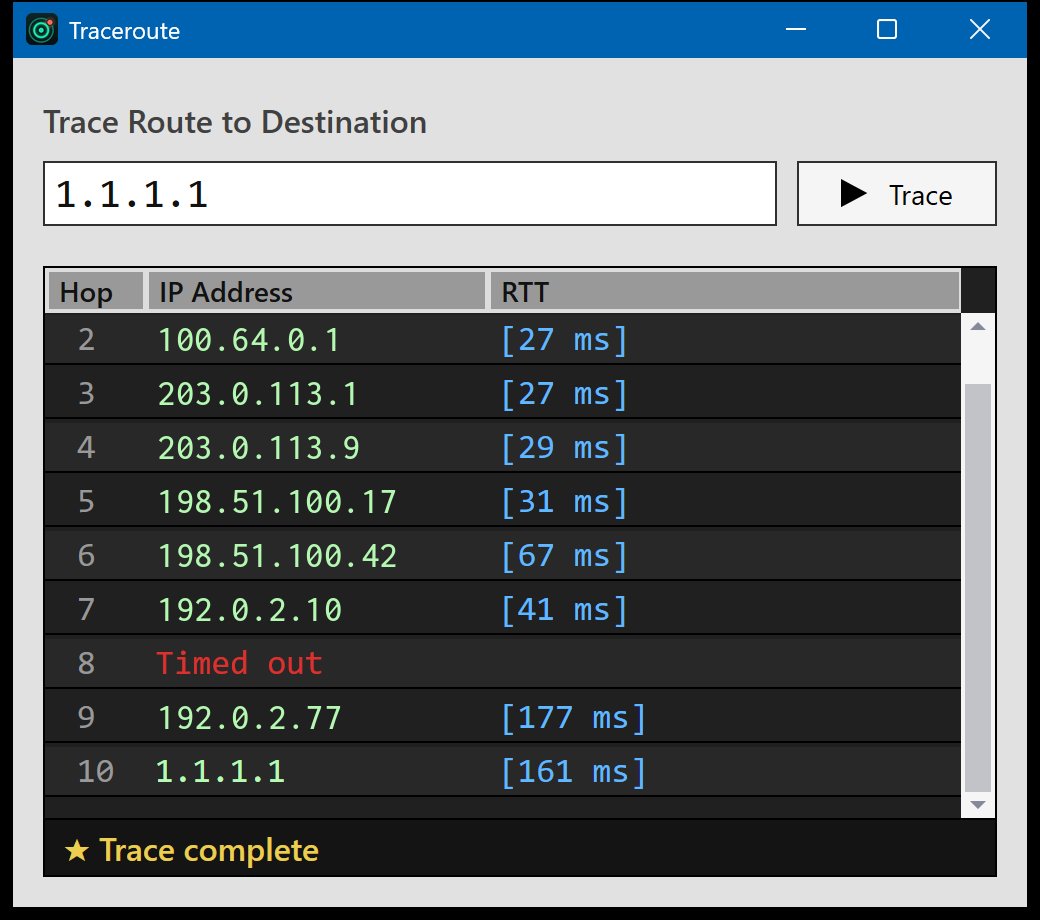The height and width of the screenshot is (920, 1040).
Task: Click the scrollbar down arrow
Action: point(977,805)
